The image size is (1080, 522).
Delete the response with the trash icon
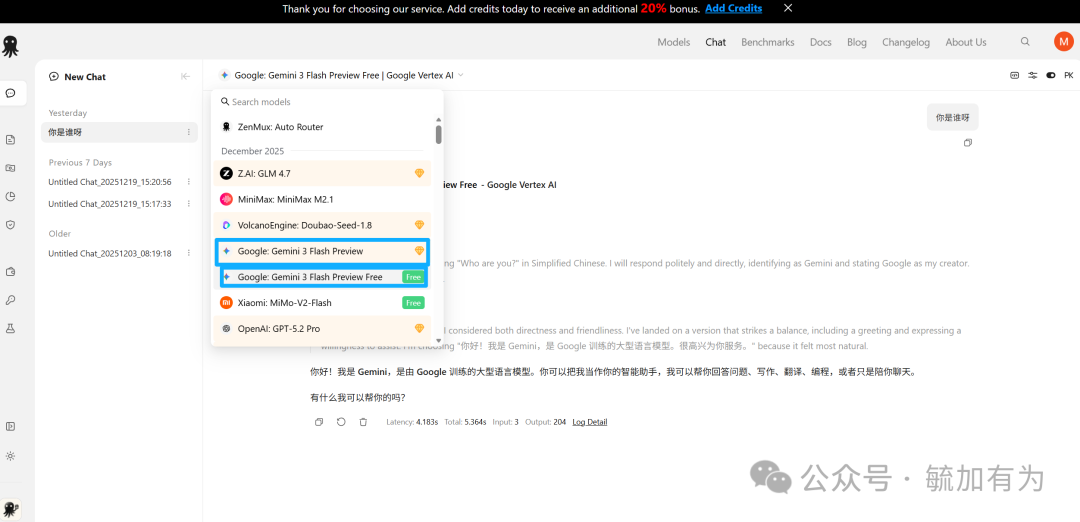(363, 422)
